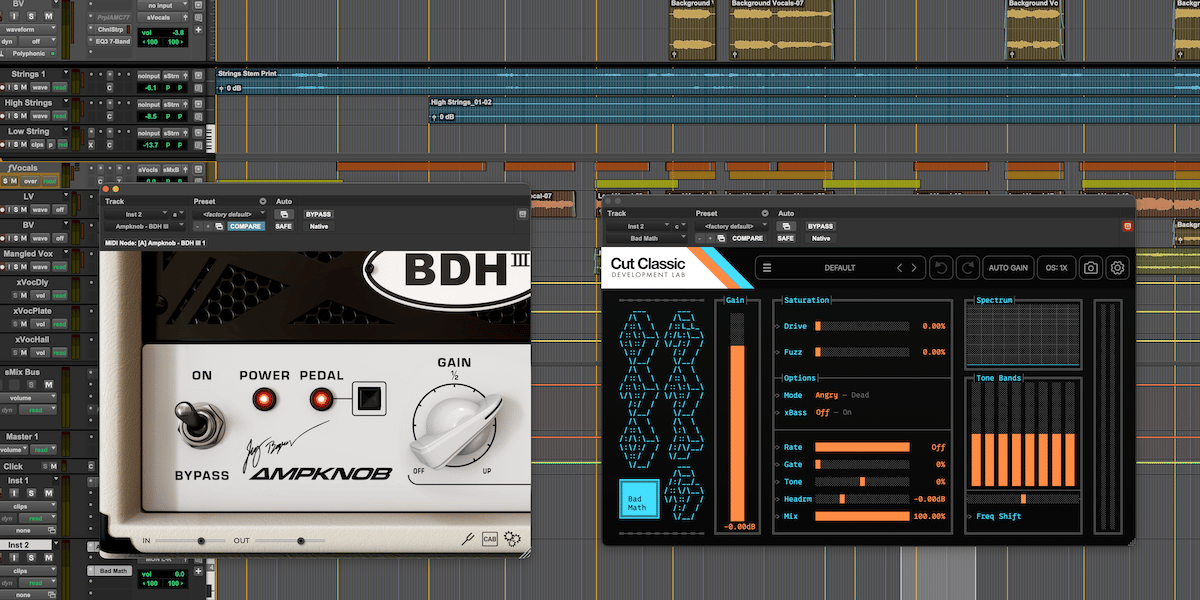This screenshot has height=600, width=1200.
Task: Expand the Drive parameter arrow
Action: click(778, 326)
